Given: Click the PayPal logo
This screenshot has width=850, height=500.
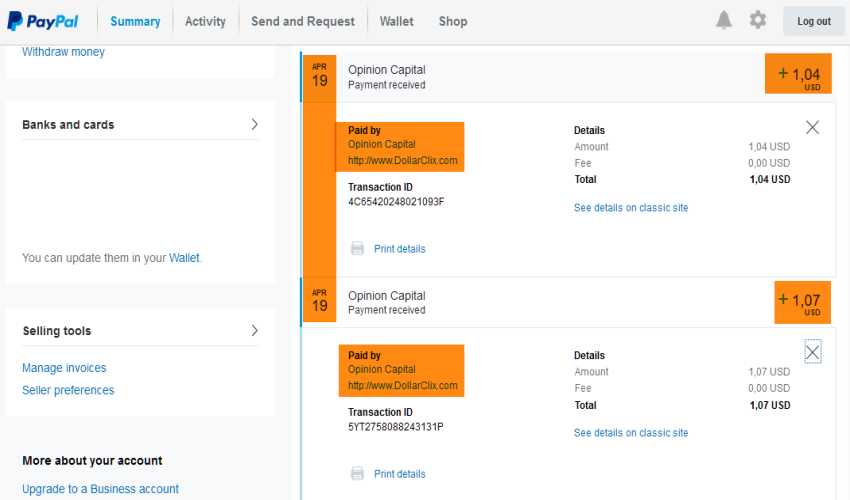Looking at the screenshot, I should pyautogui.click(x=43, y=21).
